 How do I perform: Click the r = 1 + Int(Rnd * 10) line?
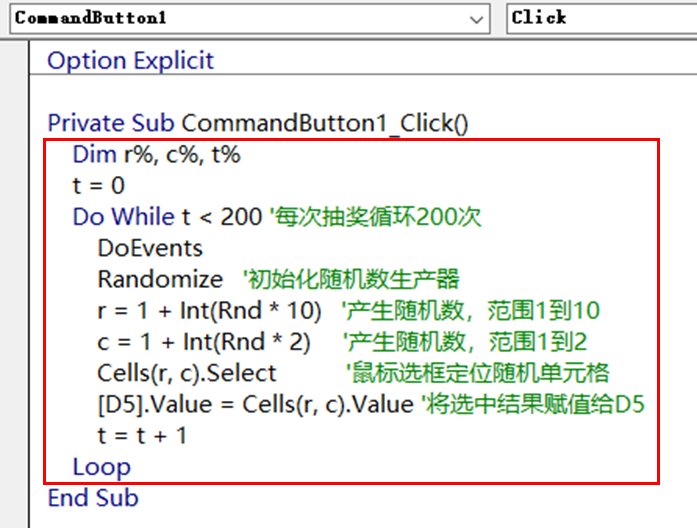(x=209, y=310)
